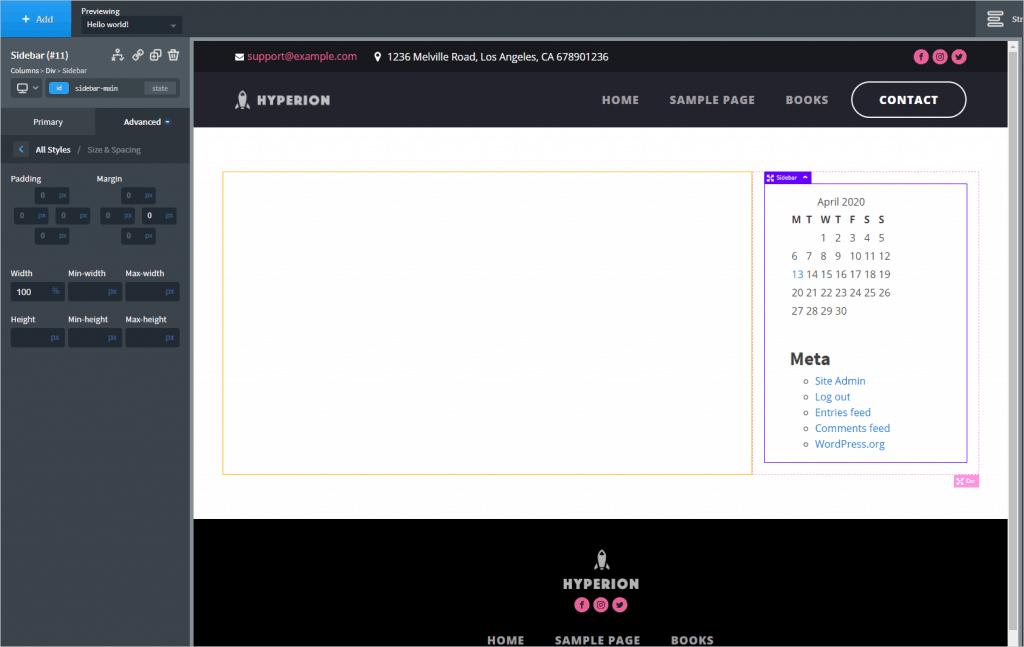Duplicate the Sidebar element via copy icon
This screenshot has width=1024, height=647.
pos(155,55)
